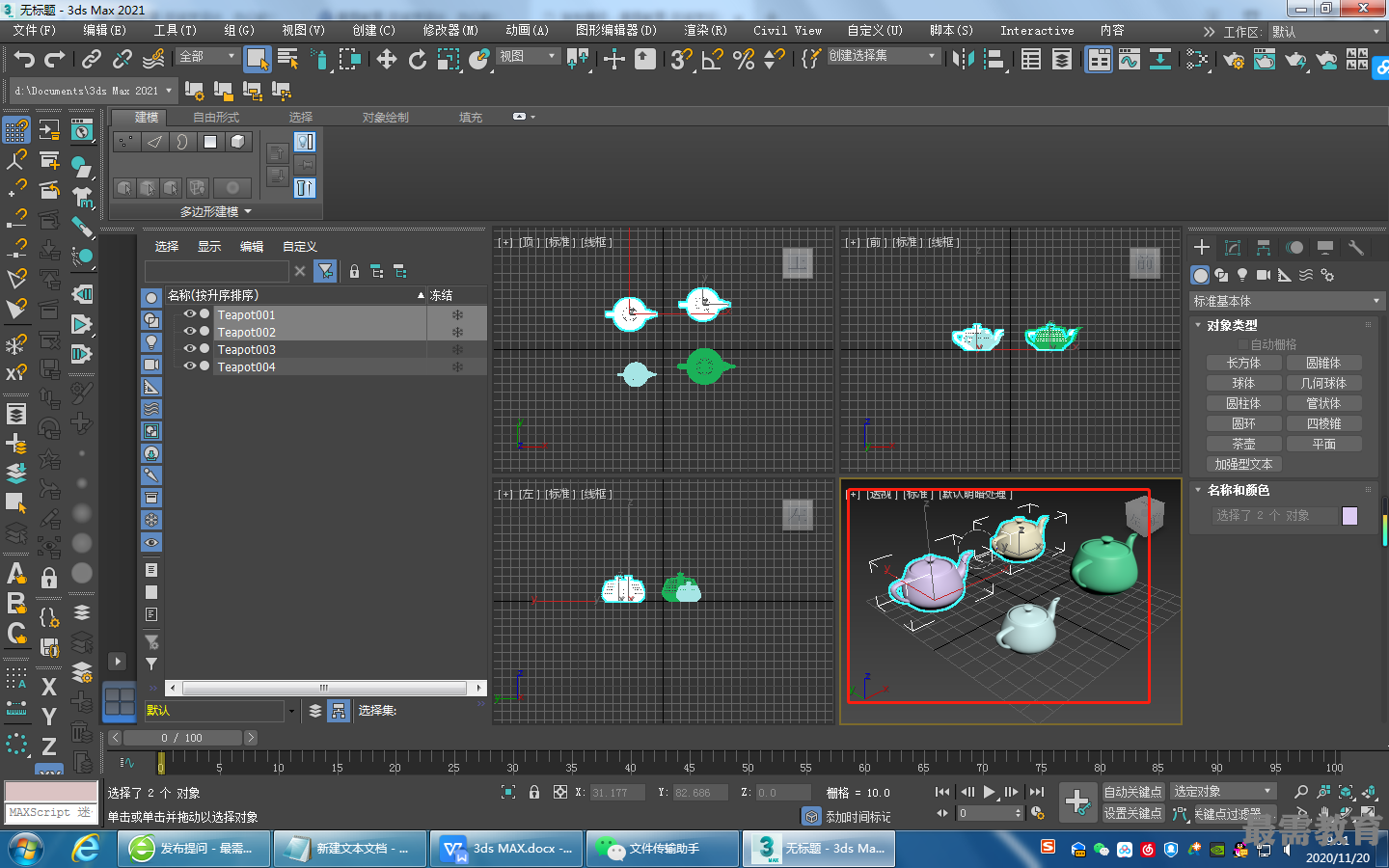Click the 加强型文本 button
Viewport: 1389px width, 868px height.
(x=1244, y=464)
